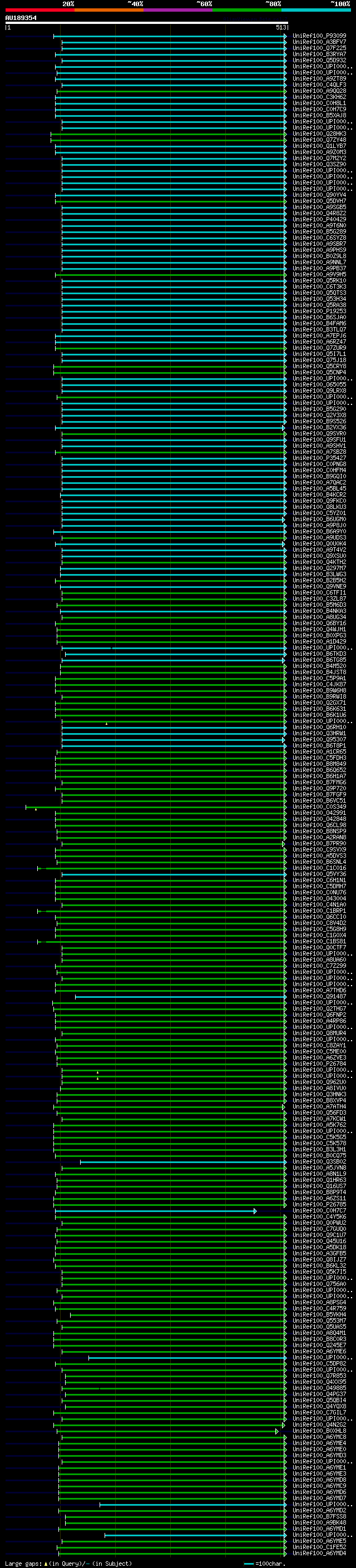Click the white query sequence bar
This screenshot has width=356, height=1568.
pyautogui.click(x=146, y=22)
